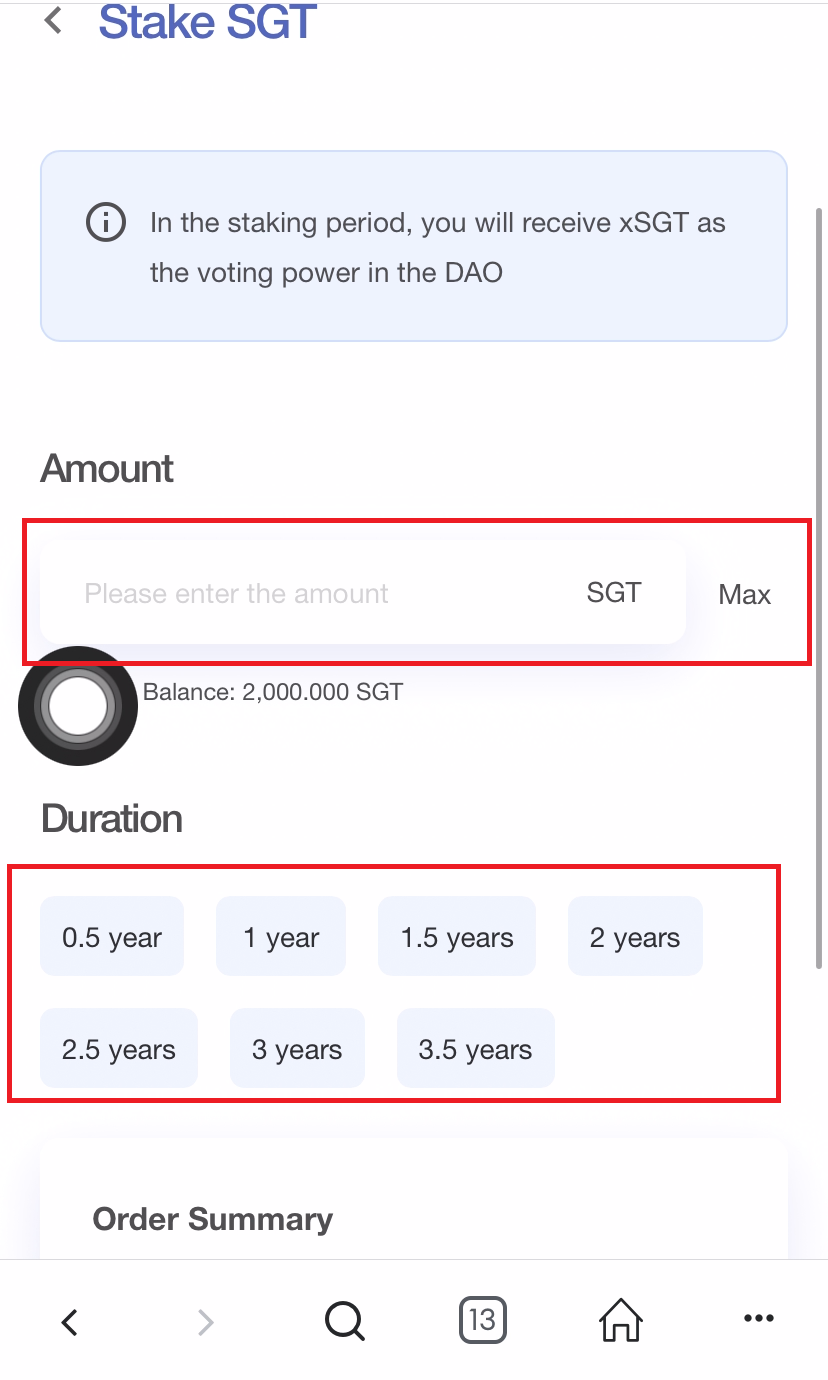Select the 3.5 years duration option
Image resolution: width=828 pixels, height=1380 pixels.
pos(475,1049)
